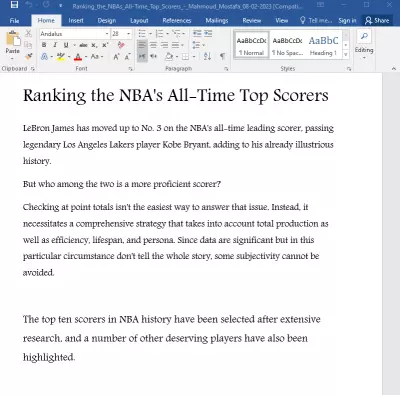
Task: Open Borders dropdown arrow
Action: 194,57
